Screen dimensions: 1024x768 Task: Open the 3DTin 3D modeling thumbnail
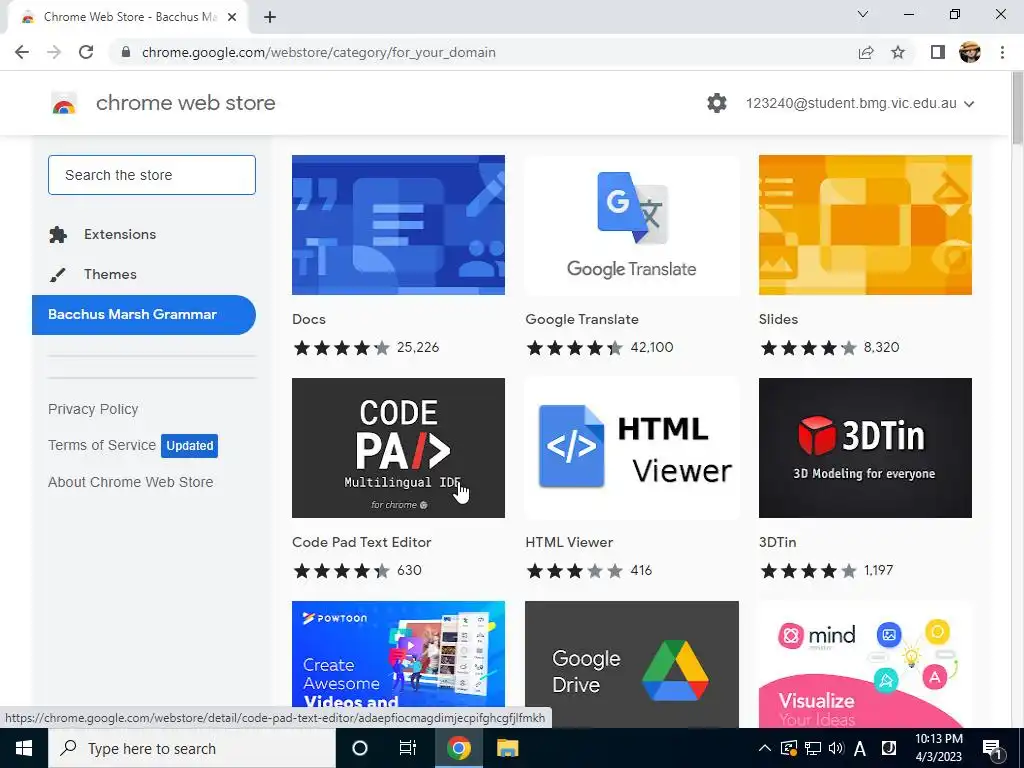click(x=865, y=448)
